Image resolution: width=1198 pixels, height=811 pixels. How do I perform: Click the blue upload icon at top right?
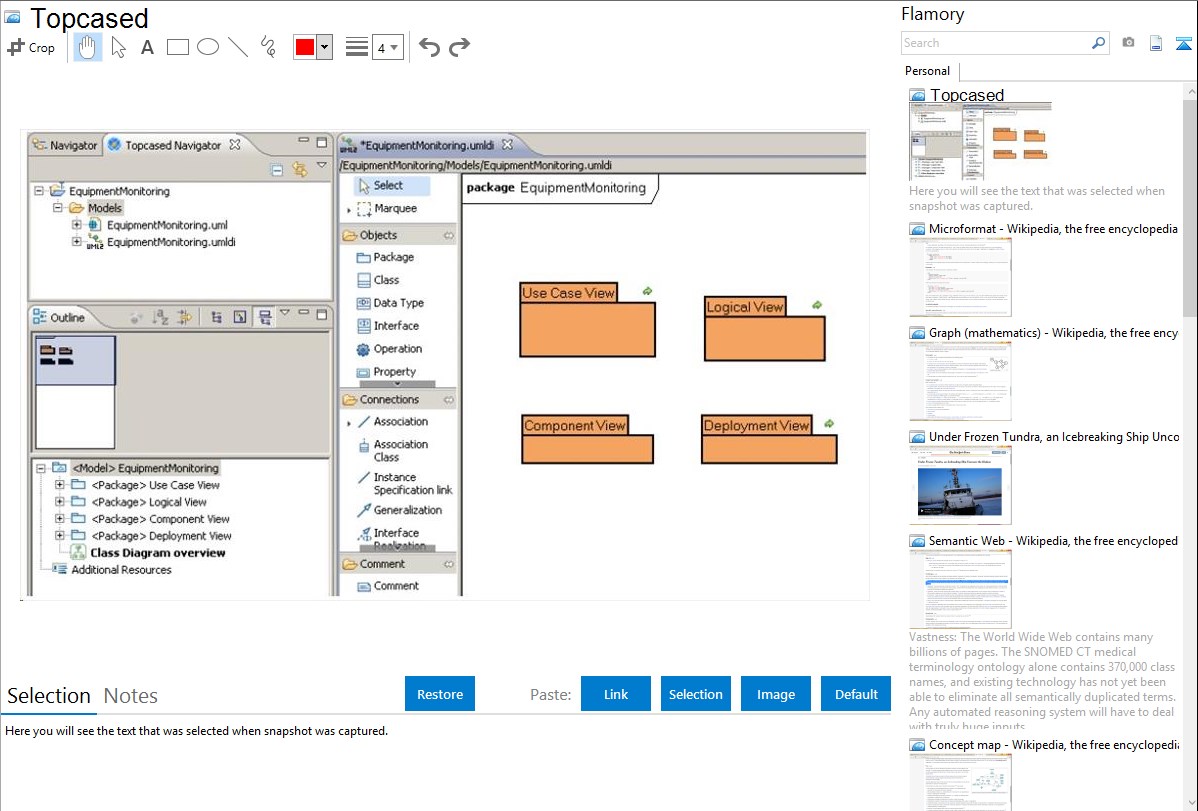[x=1183, y=43]
